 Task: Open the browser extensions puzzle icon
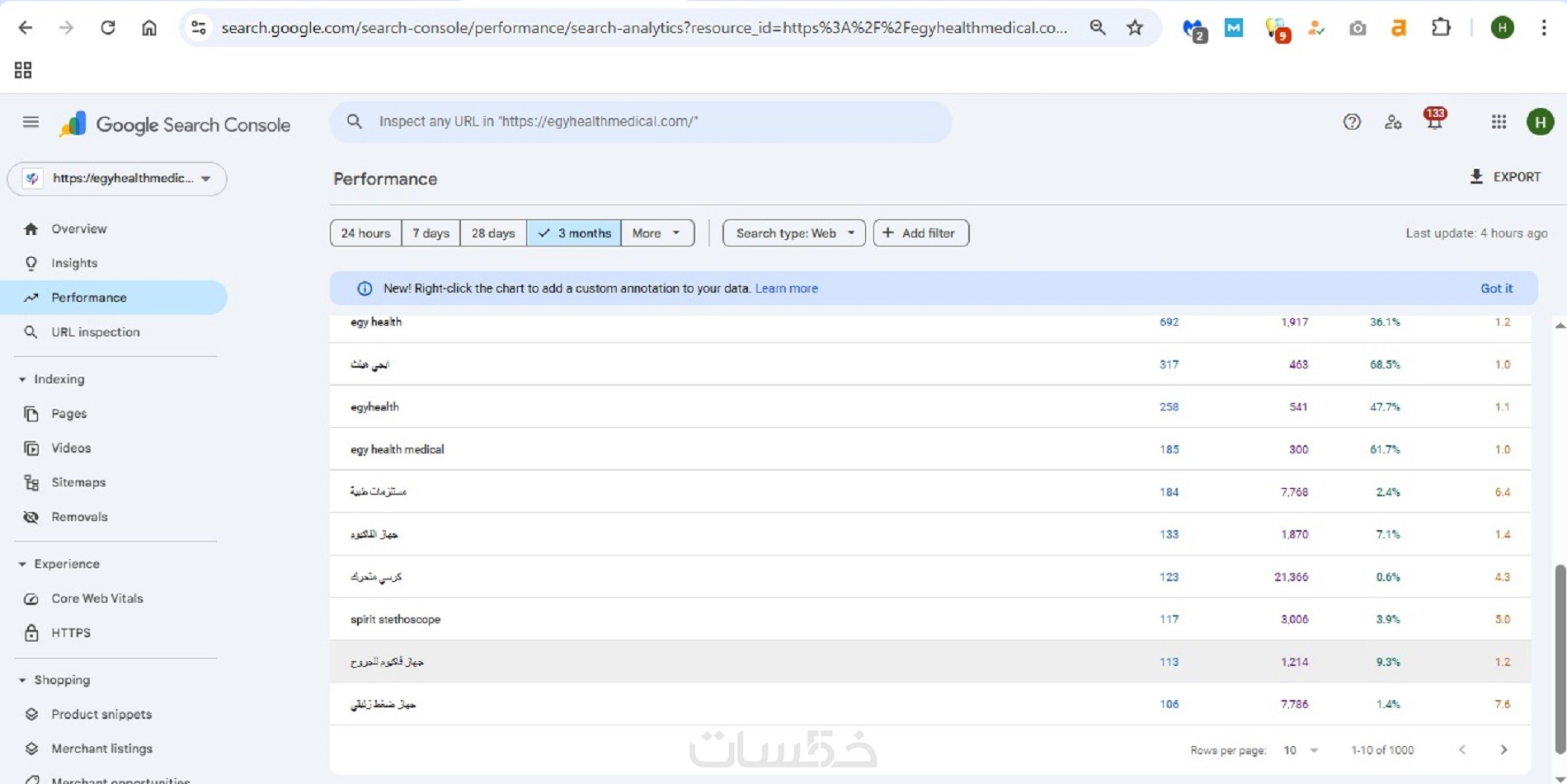tap(1441, 27)
